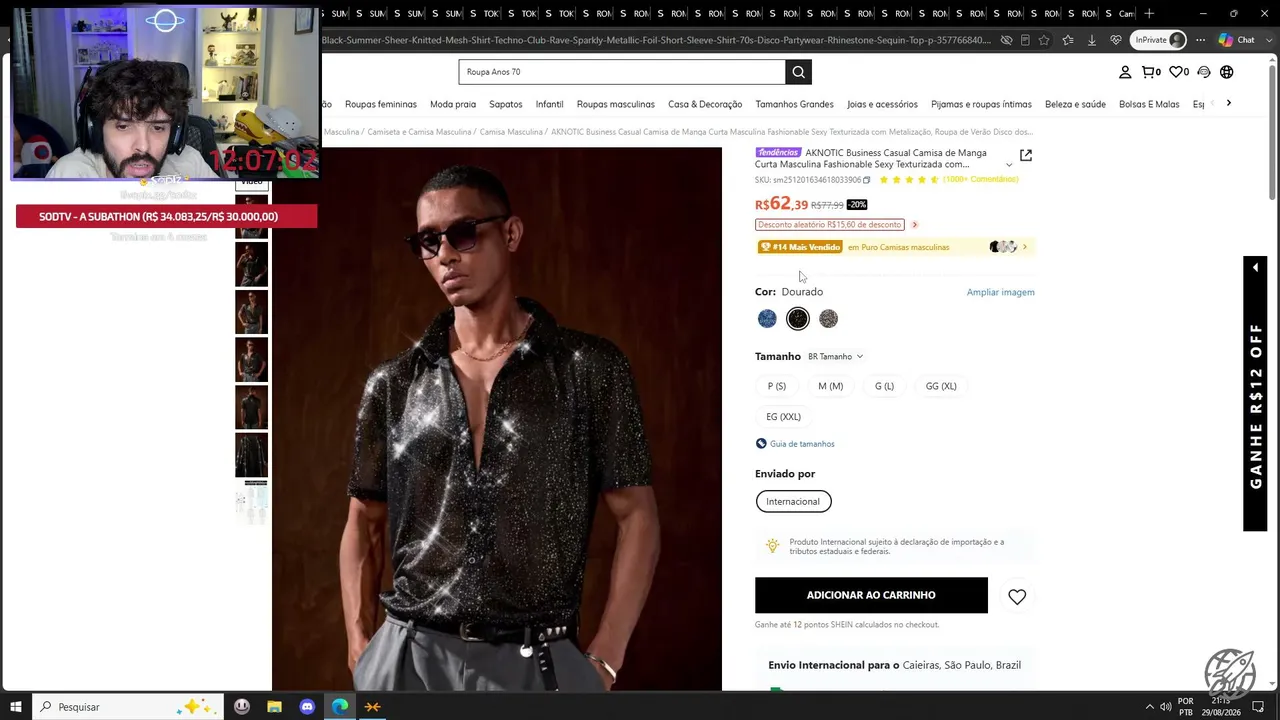Open the Casa & Decoração category
Screen dimensions: 1280x720
click(705, 104)
